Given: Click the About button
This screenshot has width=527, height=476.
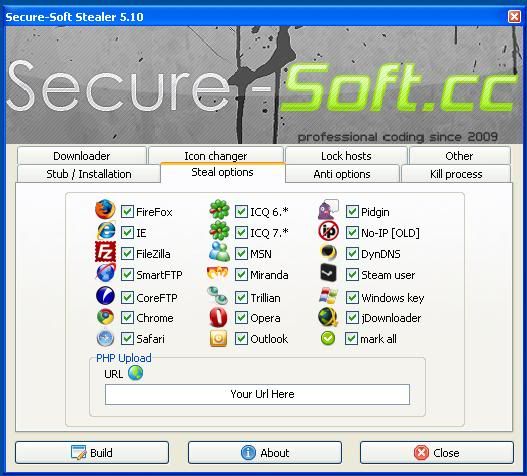Looking at the screenshot, I should point(265,452).
